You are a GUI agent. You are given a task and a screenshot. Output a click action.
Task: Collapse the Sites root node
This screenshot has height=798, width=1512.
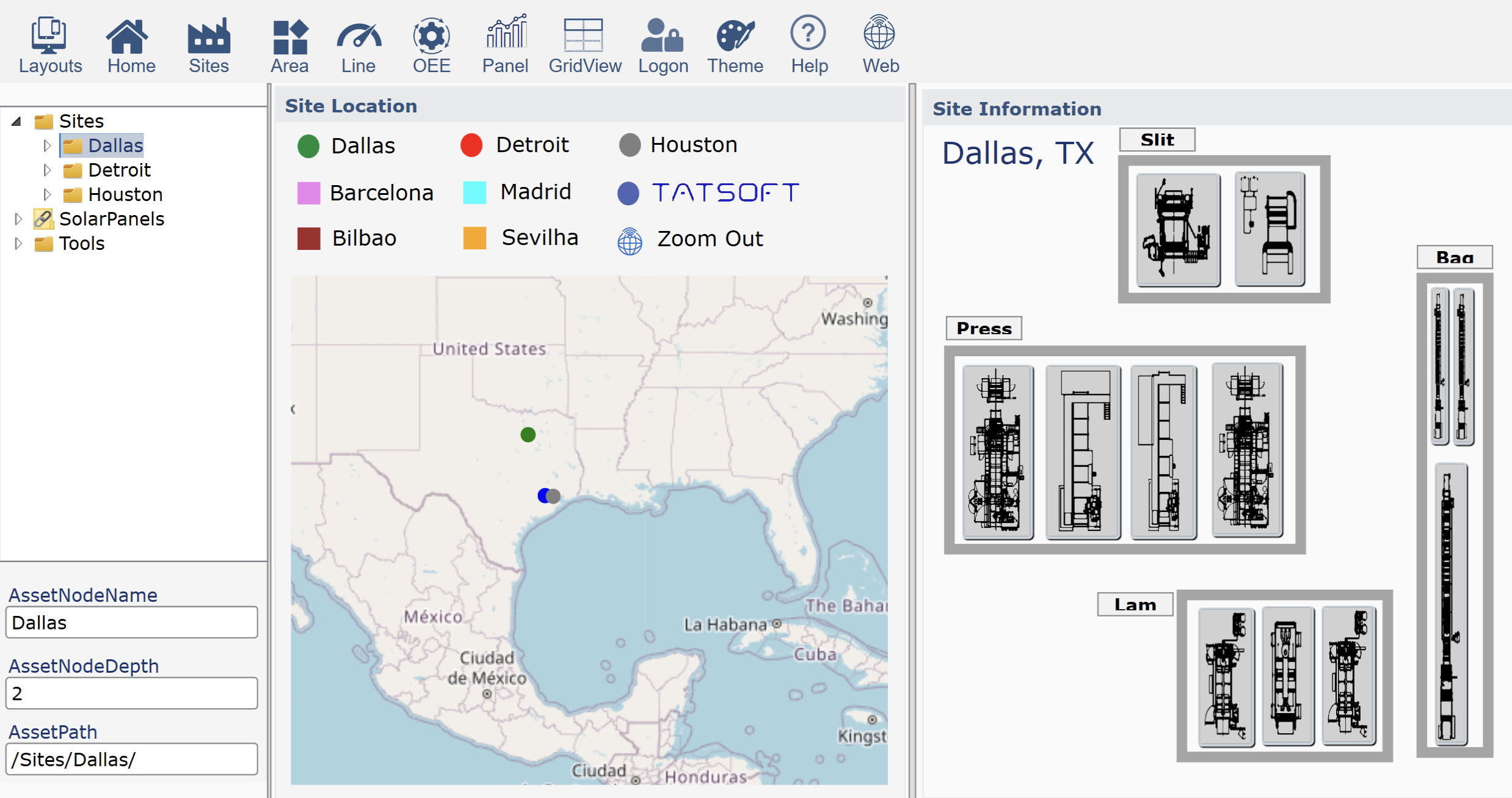16,121
